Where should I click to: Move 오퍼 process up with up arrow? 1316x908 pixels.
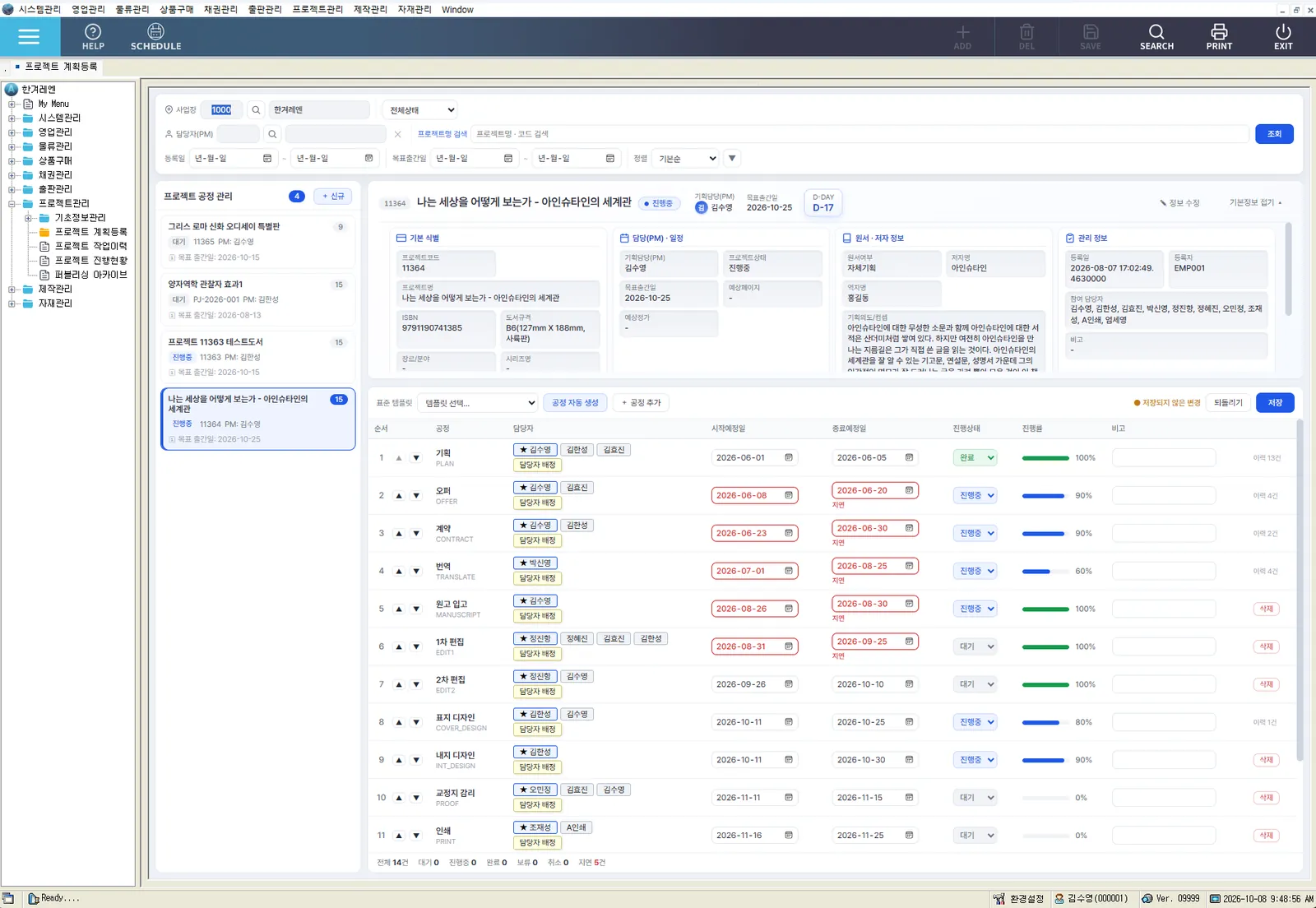399,496
